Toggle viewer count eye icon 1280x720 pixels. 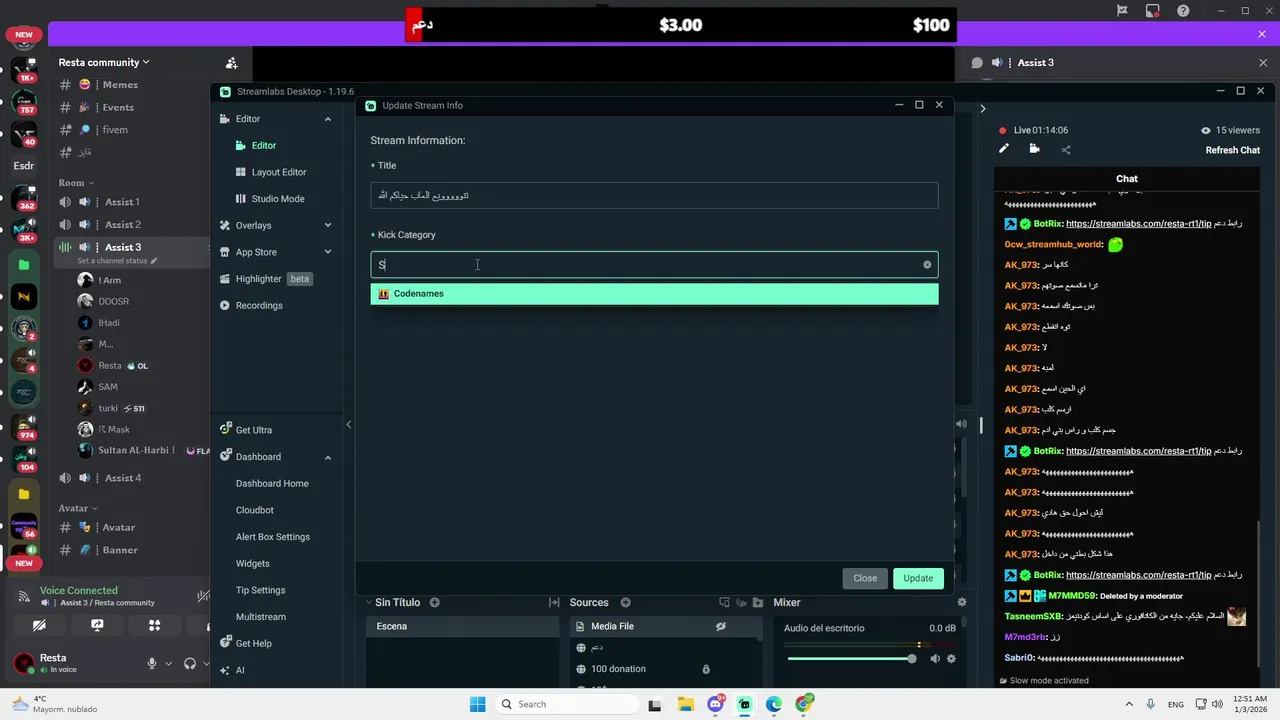[1206, 130]
